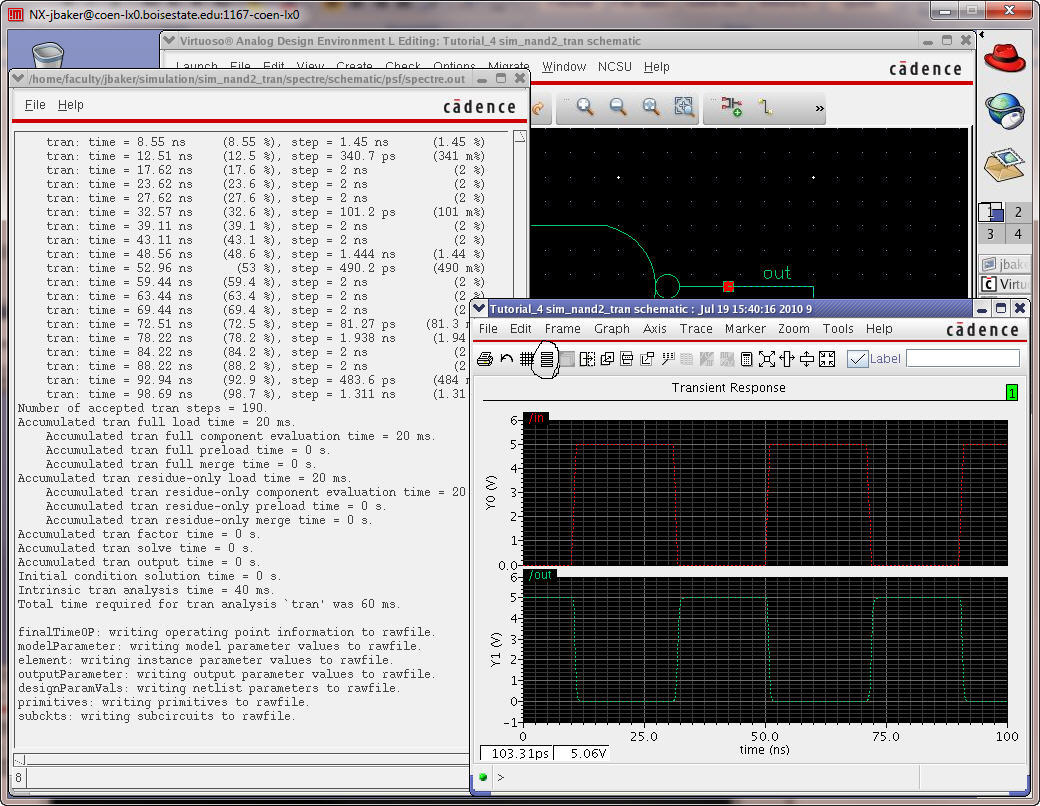Click the Label text input field
Image resolution: width=1040 pixels, height=806 pixels.
(x=962, y=358)
